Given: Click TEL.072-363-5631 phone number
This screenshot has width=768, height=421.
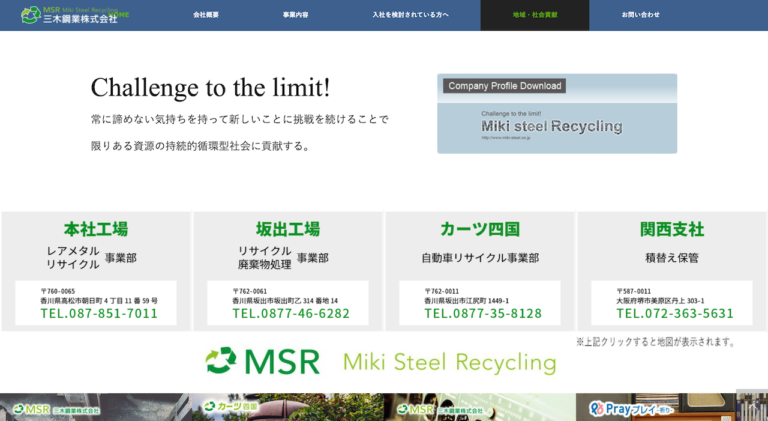Looking at the screenshot, I should point(675,313).
